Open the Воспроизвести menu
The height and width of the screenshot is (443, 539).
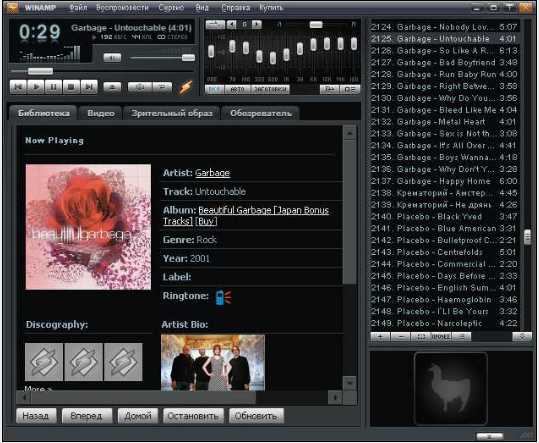coord(122,8)
